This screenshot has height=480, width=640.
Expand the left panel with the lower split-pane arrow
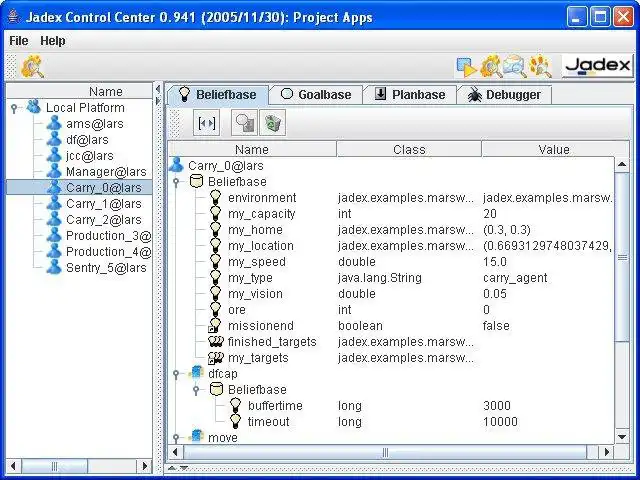[158, 100]
